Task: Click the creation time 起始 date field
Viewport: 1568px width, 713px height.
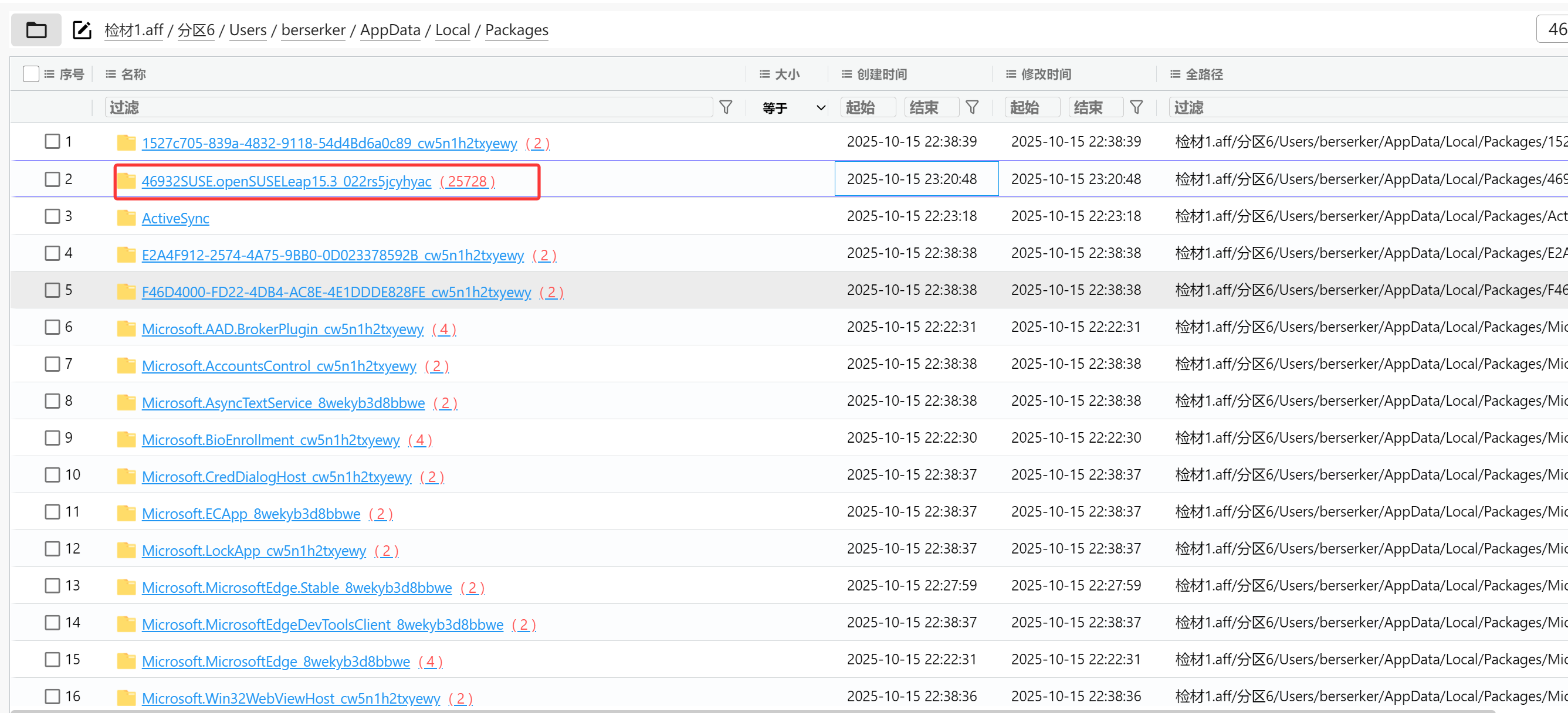Action: [868, 108]
